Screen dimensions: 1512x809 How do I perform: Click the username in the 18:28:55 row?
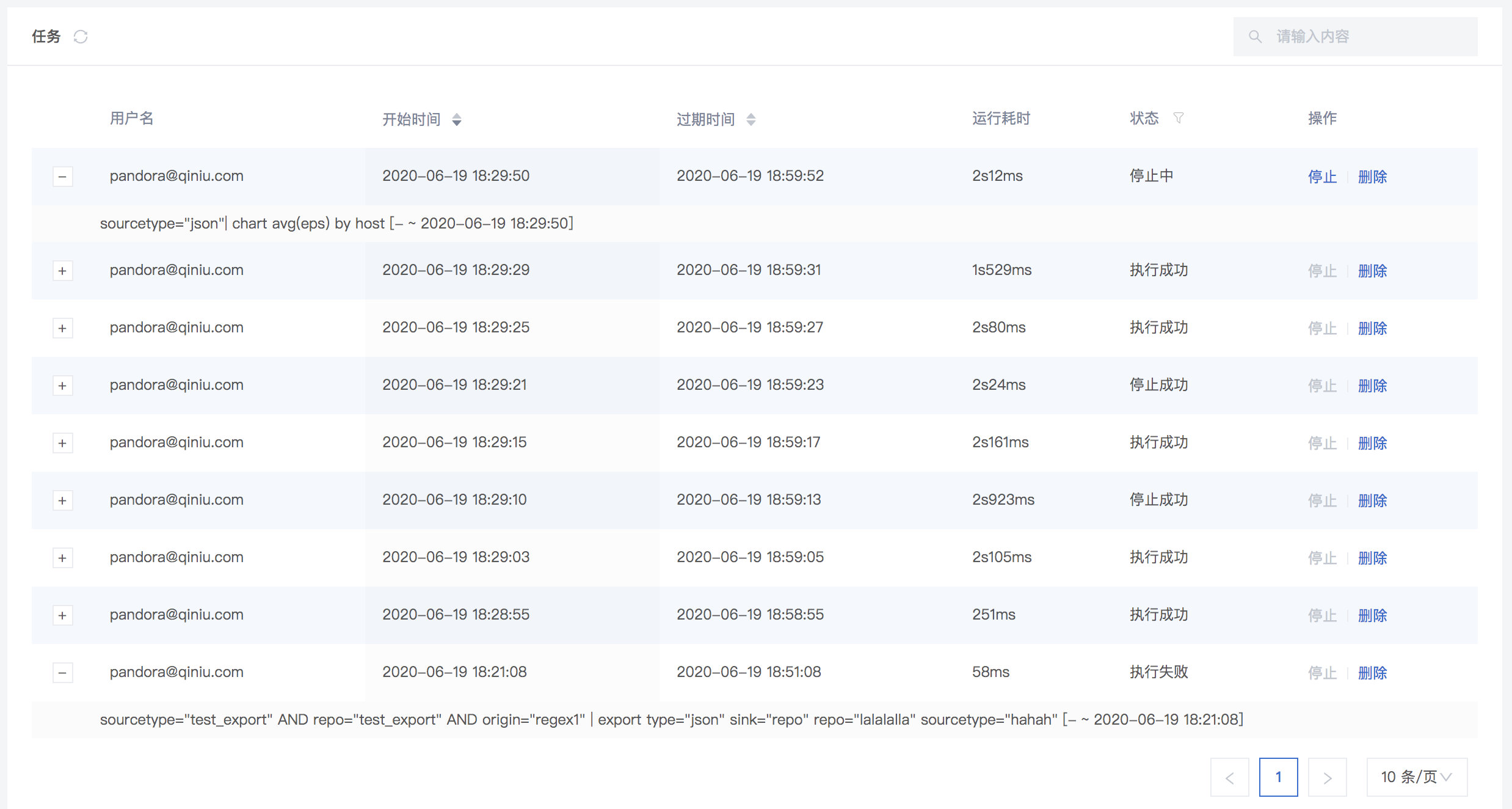(176, 615)
